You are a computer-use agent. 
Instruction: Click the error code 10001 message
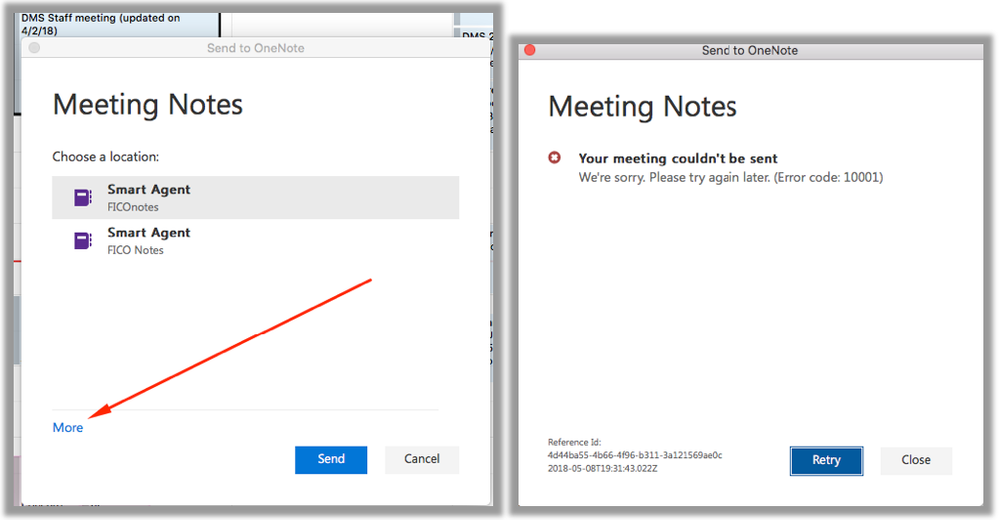pyautogui.click(x=731, y=178)
